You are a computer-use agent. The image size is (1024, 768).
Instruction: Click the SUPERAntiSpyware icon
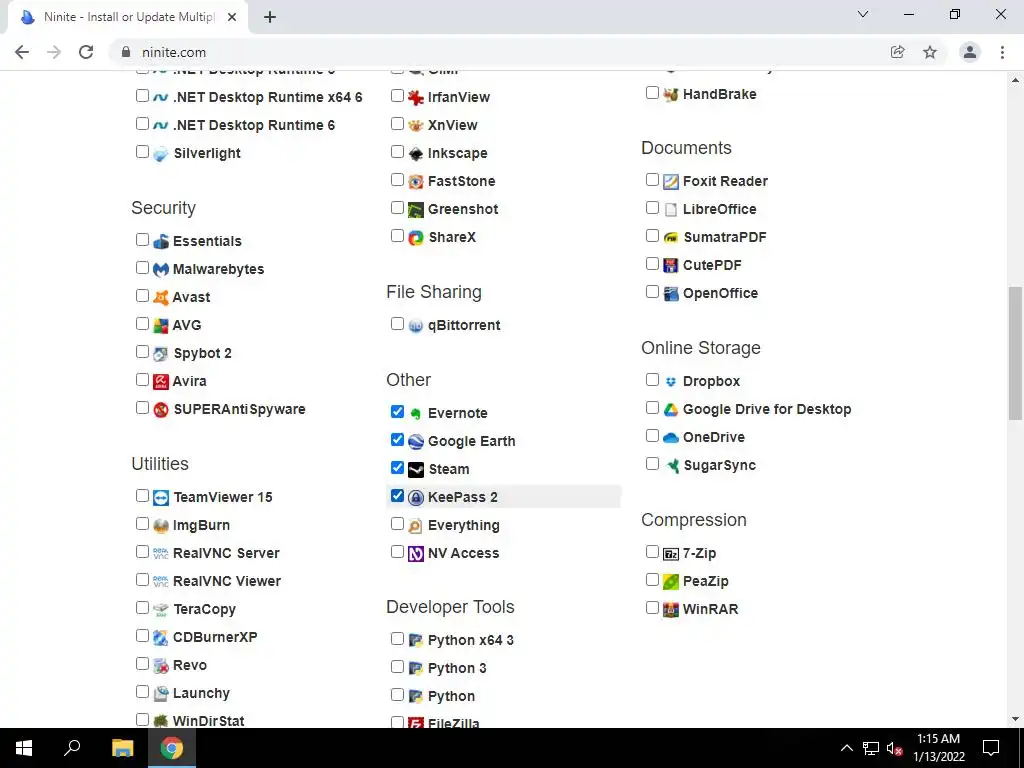(x=161, y=409)
